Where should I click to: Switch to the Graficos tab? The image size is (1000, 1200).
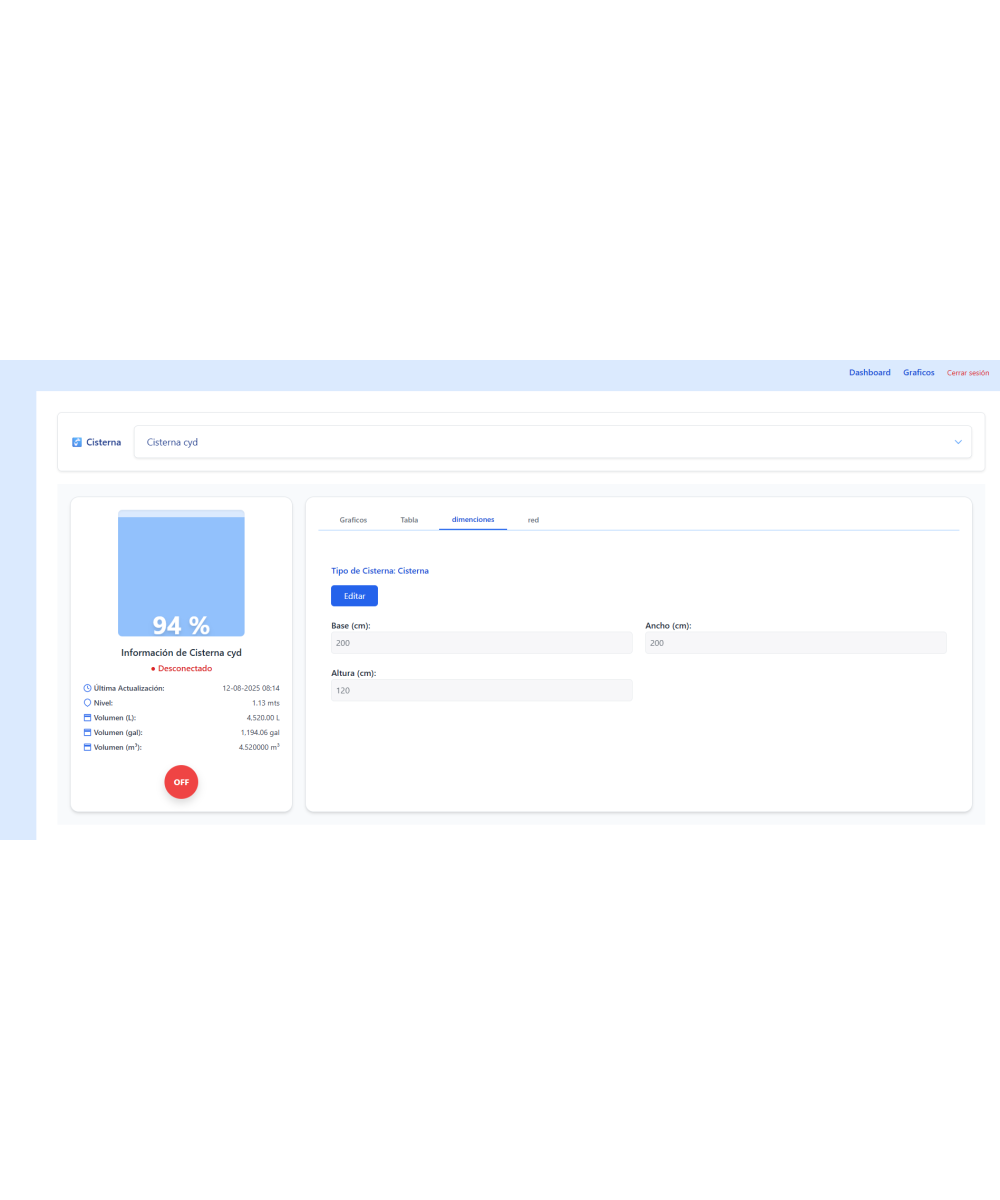353,520
